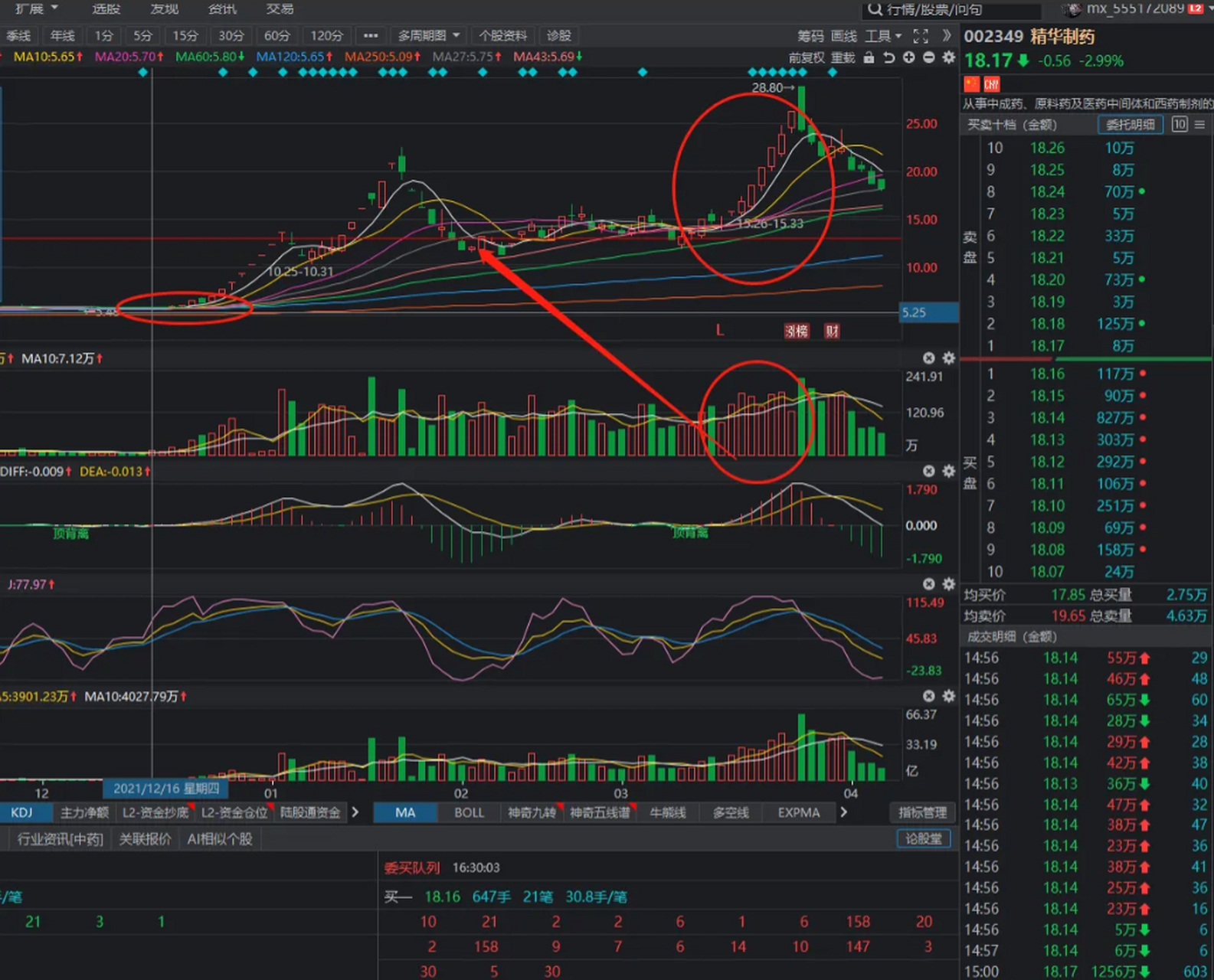
Task: Switch to 1分 period
Action: [104, 36]
